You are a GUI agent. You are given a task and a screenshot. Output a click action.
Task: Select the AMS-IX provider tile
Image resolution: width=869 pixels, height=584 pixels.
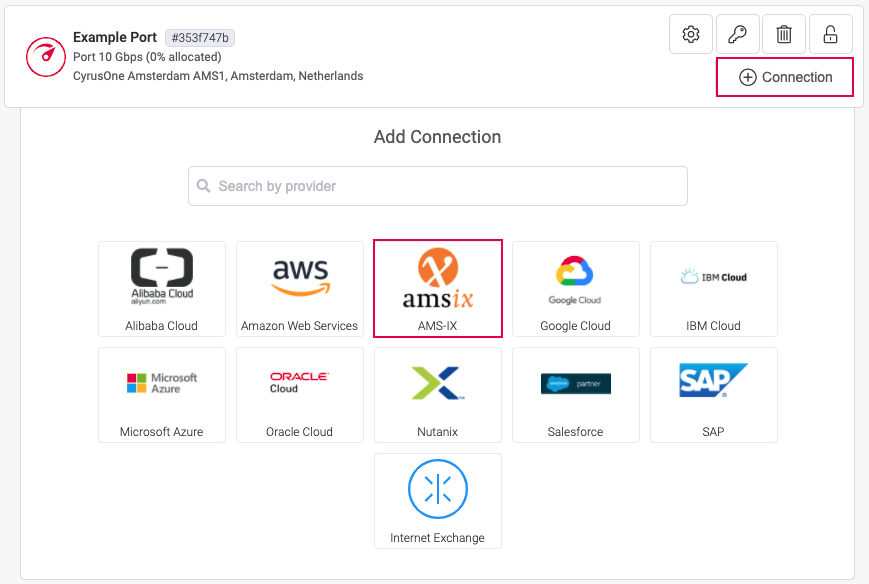click(x=437, y=288)
